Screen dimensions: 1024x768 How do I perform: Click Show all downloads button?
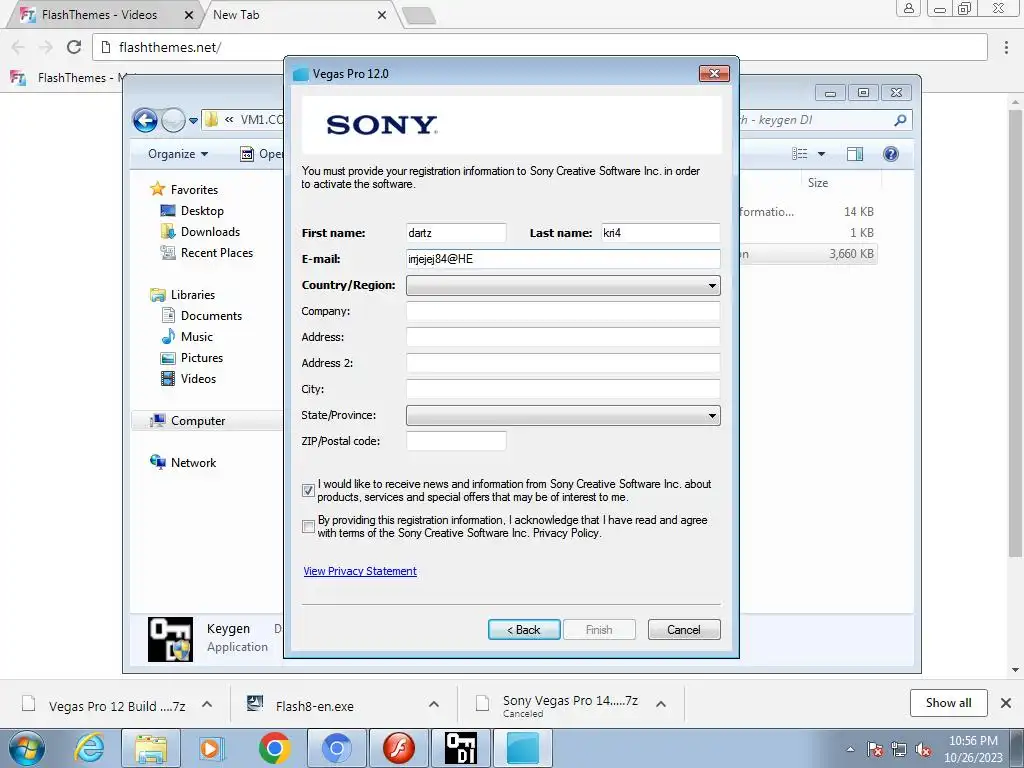pos(948,703)
